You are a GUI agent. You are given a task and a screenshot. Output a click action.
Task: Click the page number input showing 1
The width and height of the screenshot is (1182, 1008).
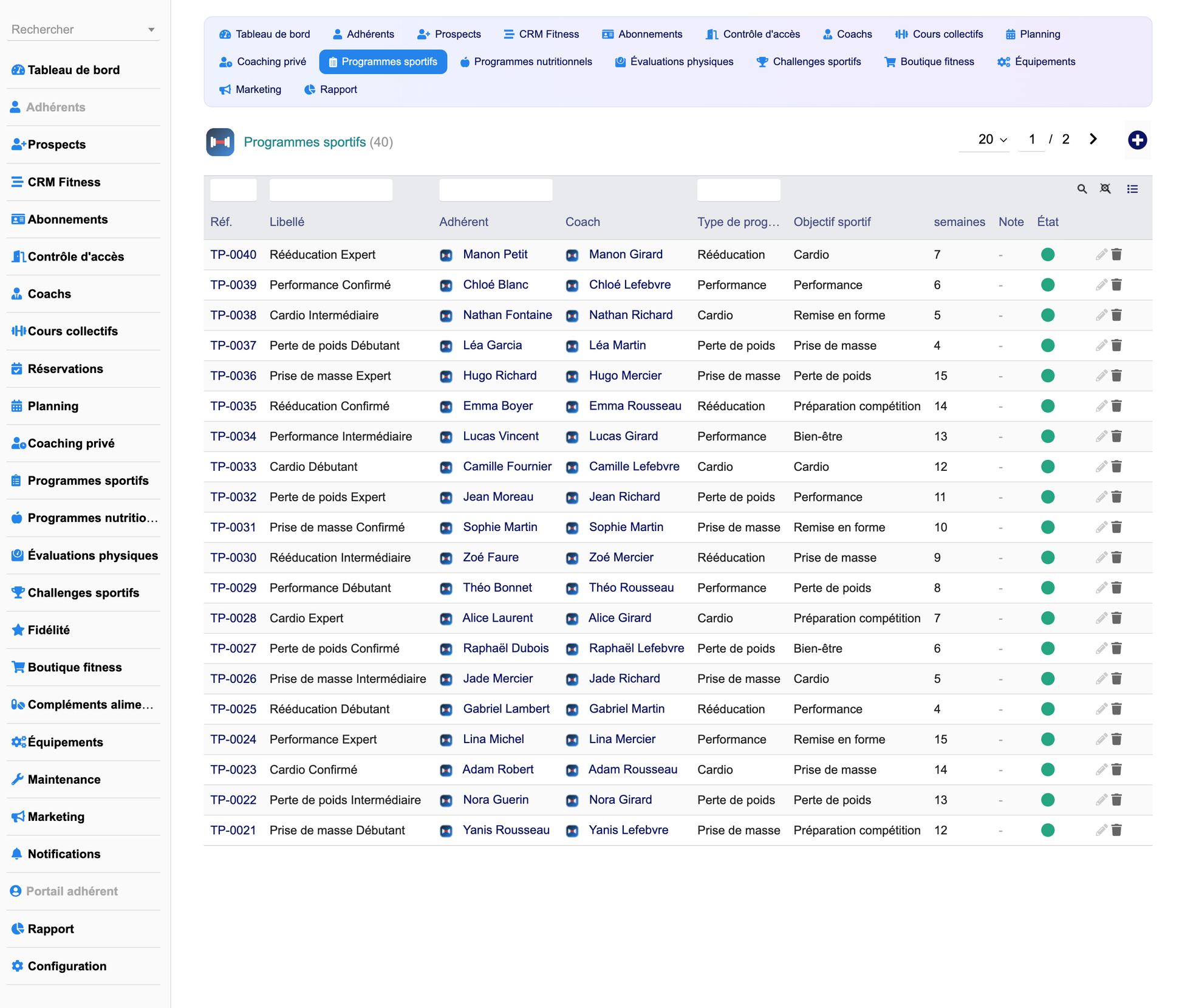(x=1031, y=140)
